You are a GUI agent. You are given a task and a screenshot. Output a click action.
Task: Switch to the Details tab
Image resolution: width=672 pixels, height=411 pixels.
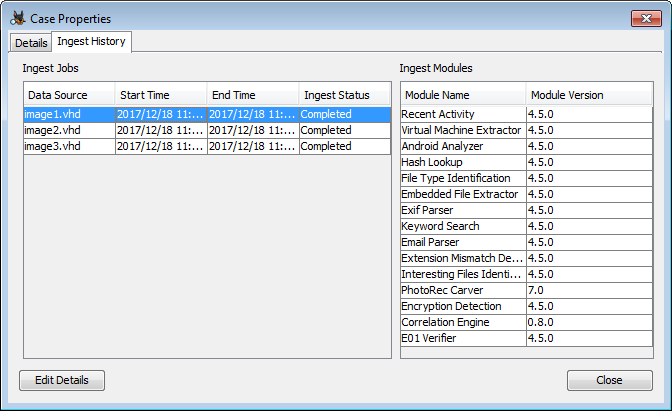pyautogui.click(x=31, y=43)
